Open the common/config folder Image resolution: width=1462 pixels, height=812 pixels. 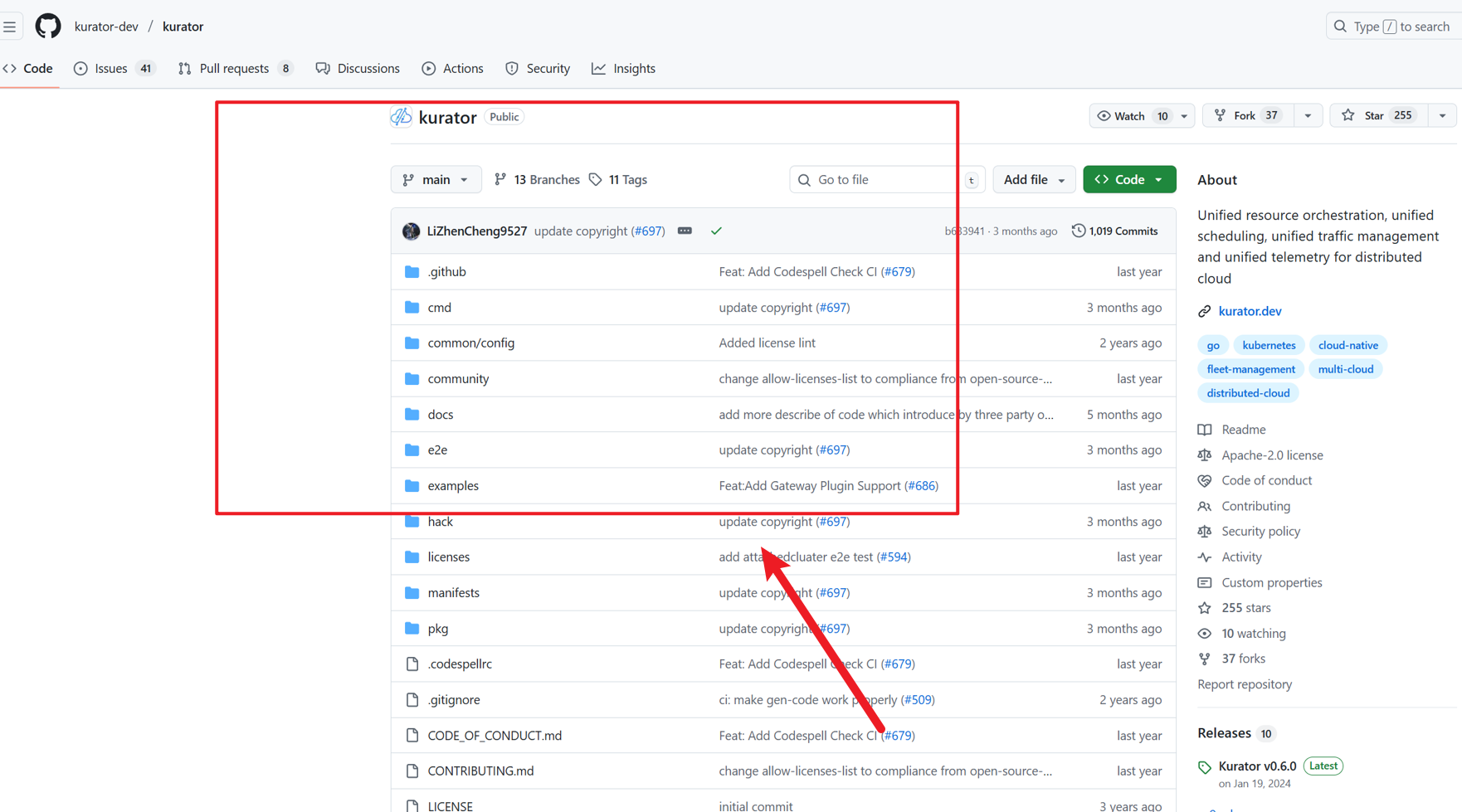pos(471,343)
